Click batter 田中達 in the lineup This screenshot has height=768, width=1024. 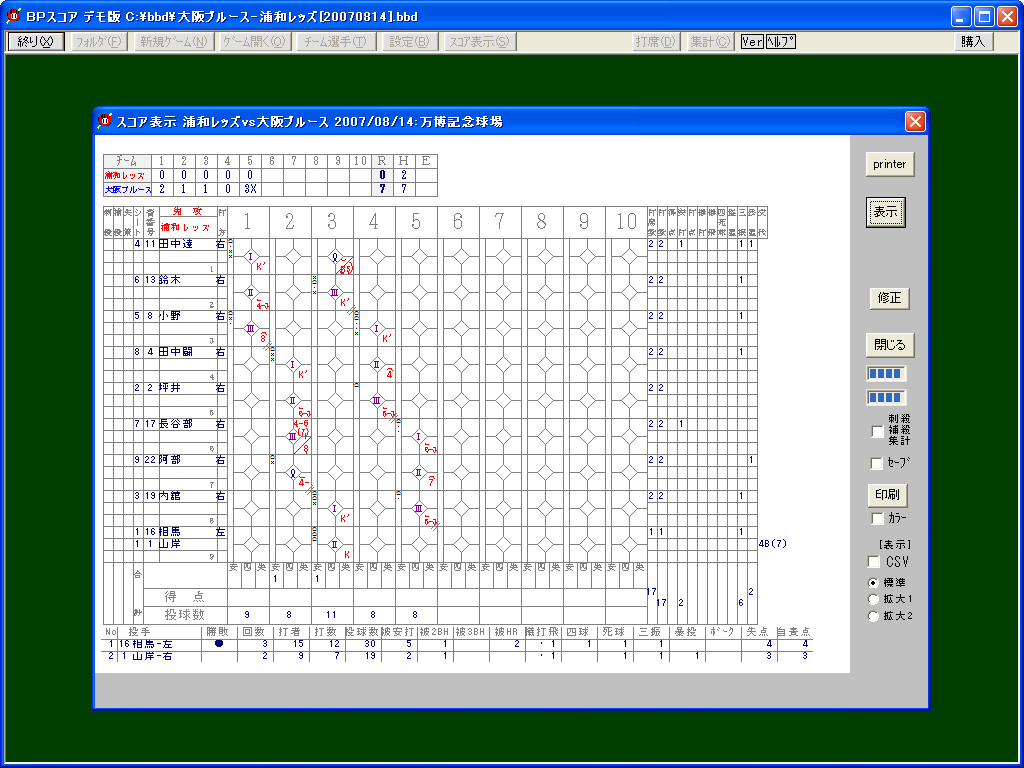coord(176,244)
